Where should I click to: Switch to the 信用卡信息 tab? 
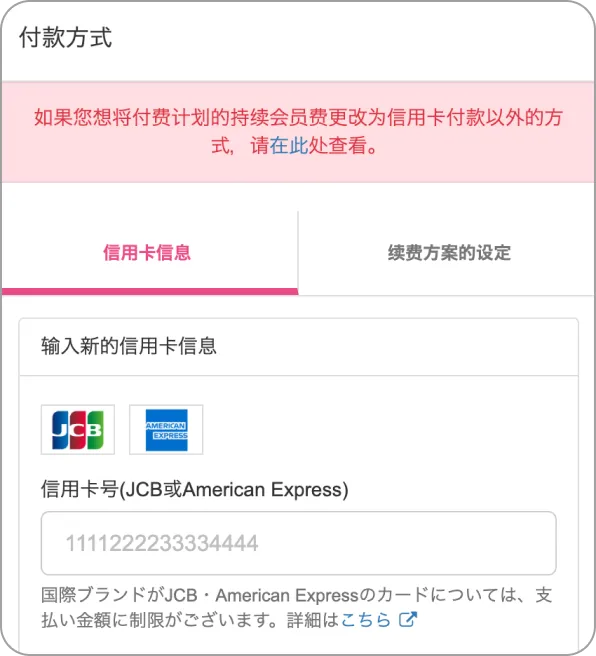[147, 253]
